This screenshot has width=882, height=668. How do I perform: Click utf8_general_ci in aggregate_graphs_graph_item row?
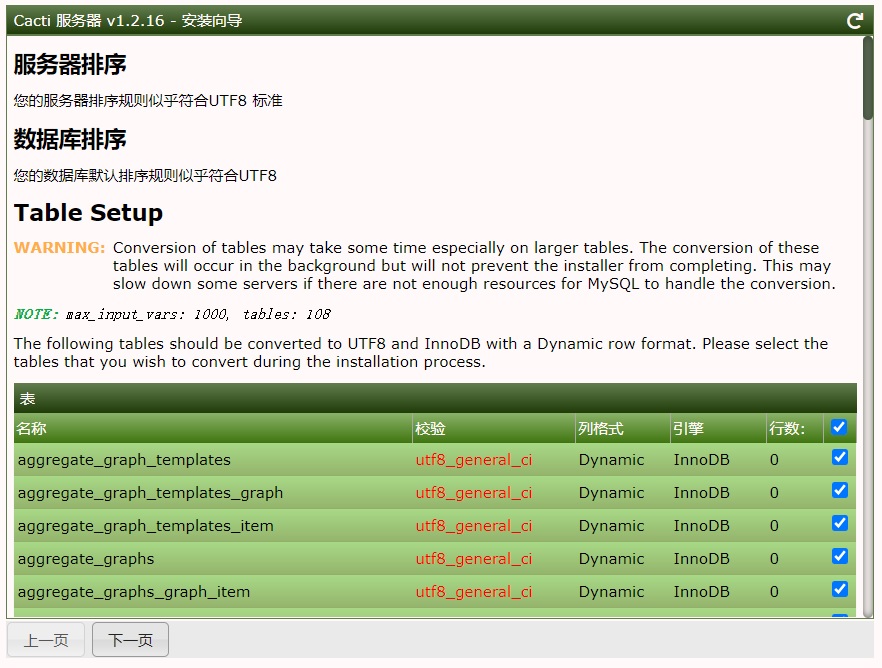coord(473,592)
